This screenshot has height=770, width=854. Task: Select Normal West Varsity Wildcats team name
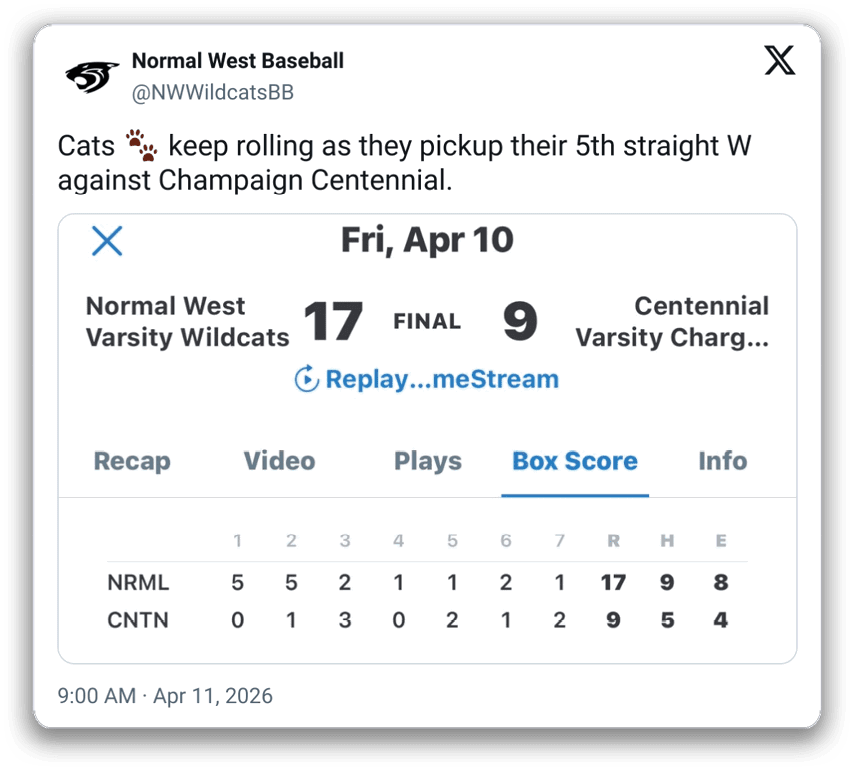(x=187, y=322)
